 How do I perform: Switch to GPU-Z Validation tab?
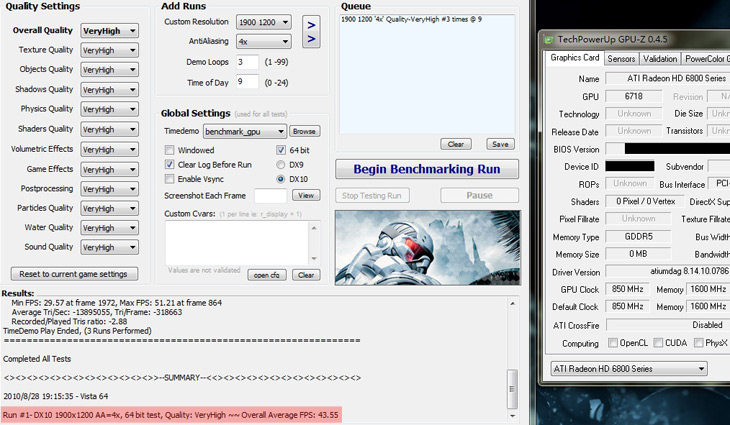coord(660,59)
